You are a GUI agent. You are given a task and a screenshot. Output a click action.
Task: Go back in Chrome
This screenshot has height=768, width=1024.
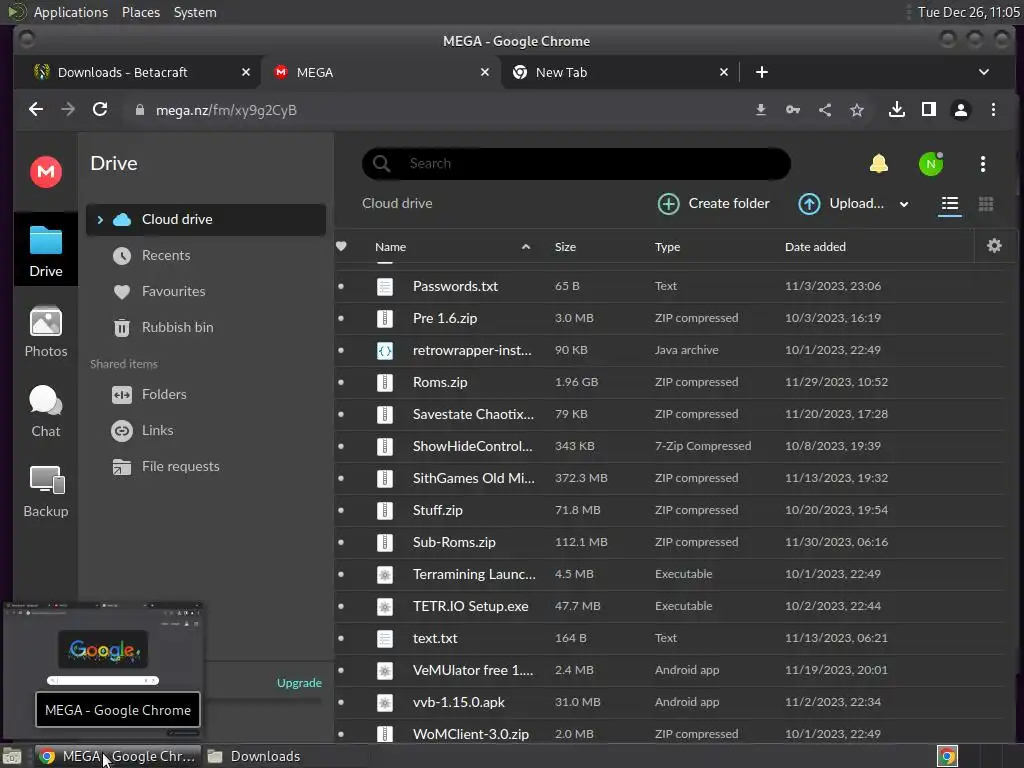tap(36, 110)
